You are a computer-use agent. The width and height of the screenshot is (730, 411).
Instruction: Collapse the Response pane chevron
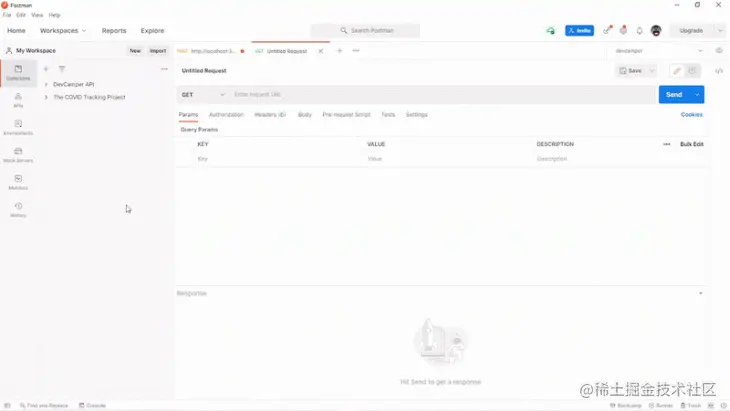(701, 294)
